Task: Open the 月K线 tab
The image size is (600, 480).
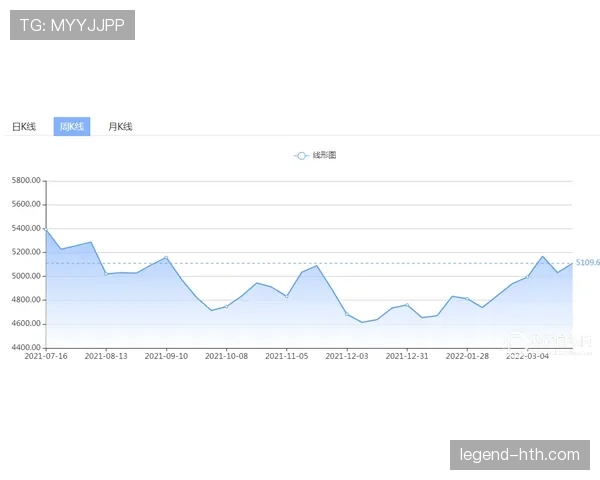Action: pos(120,127)
